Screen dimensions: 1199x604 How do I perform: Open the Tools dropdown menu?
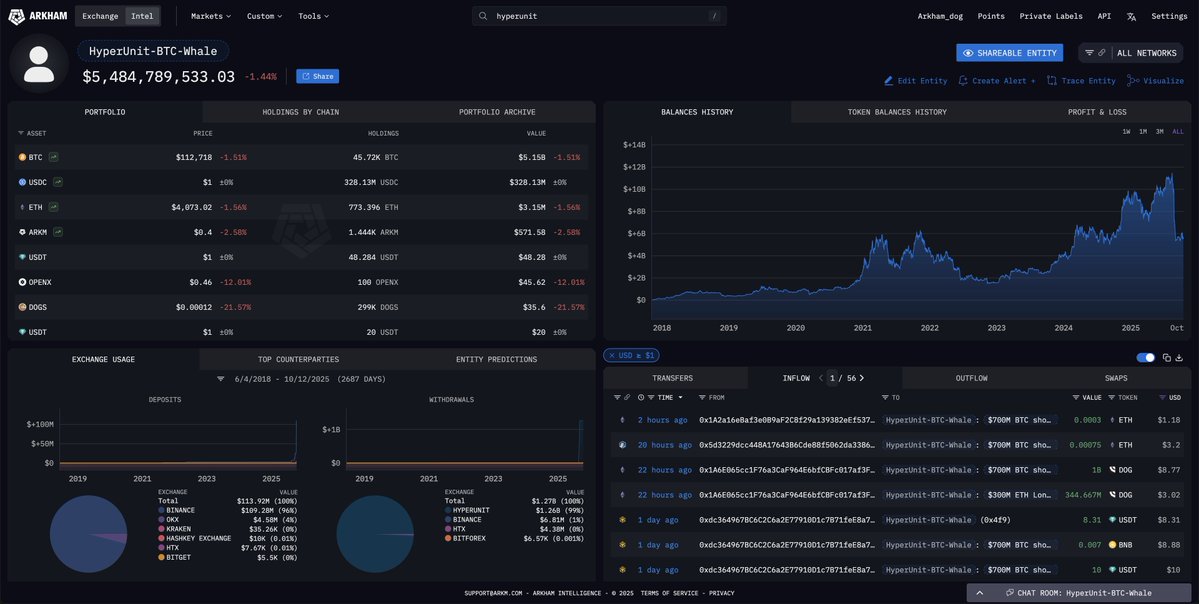point(313,16)
